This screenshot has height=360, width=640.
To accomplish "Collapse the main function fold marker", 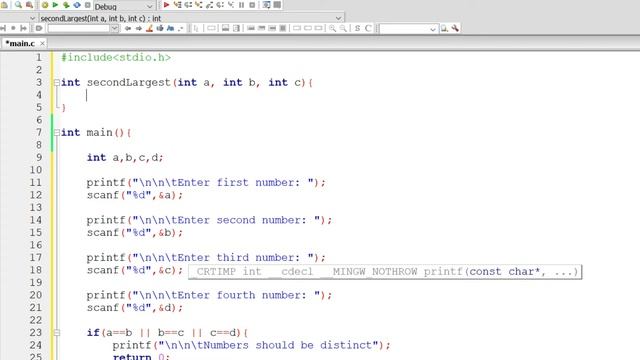I will (57, 133).
